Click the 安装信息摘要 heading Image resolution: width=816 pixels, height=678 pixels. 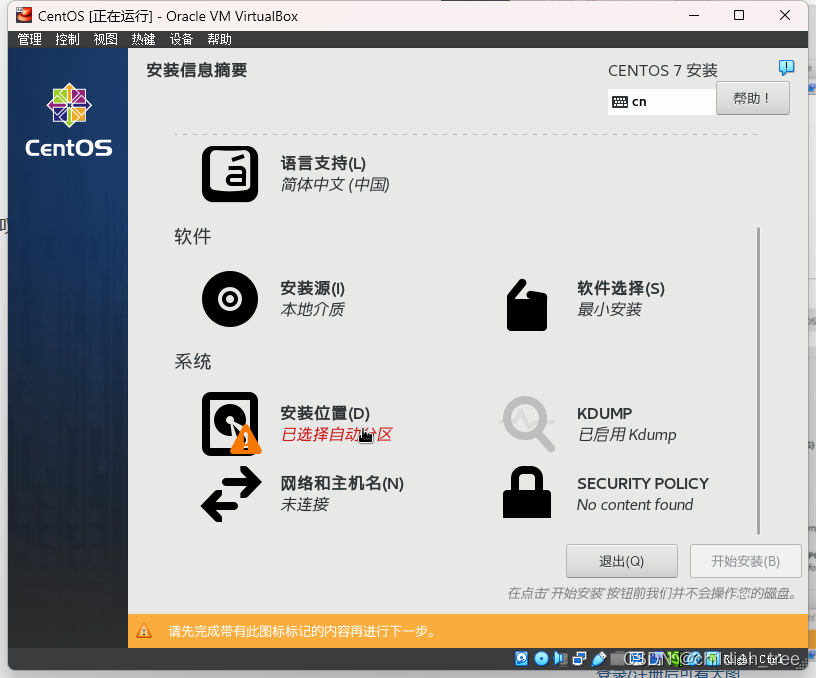point(197,70)
